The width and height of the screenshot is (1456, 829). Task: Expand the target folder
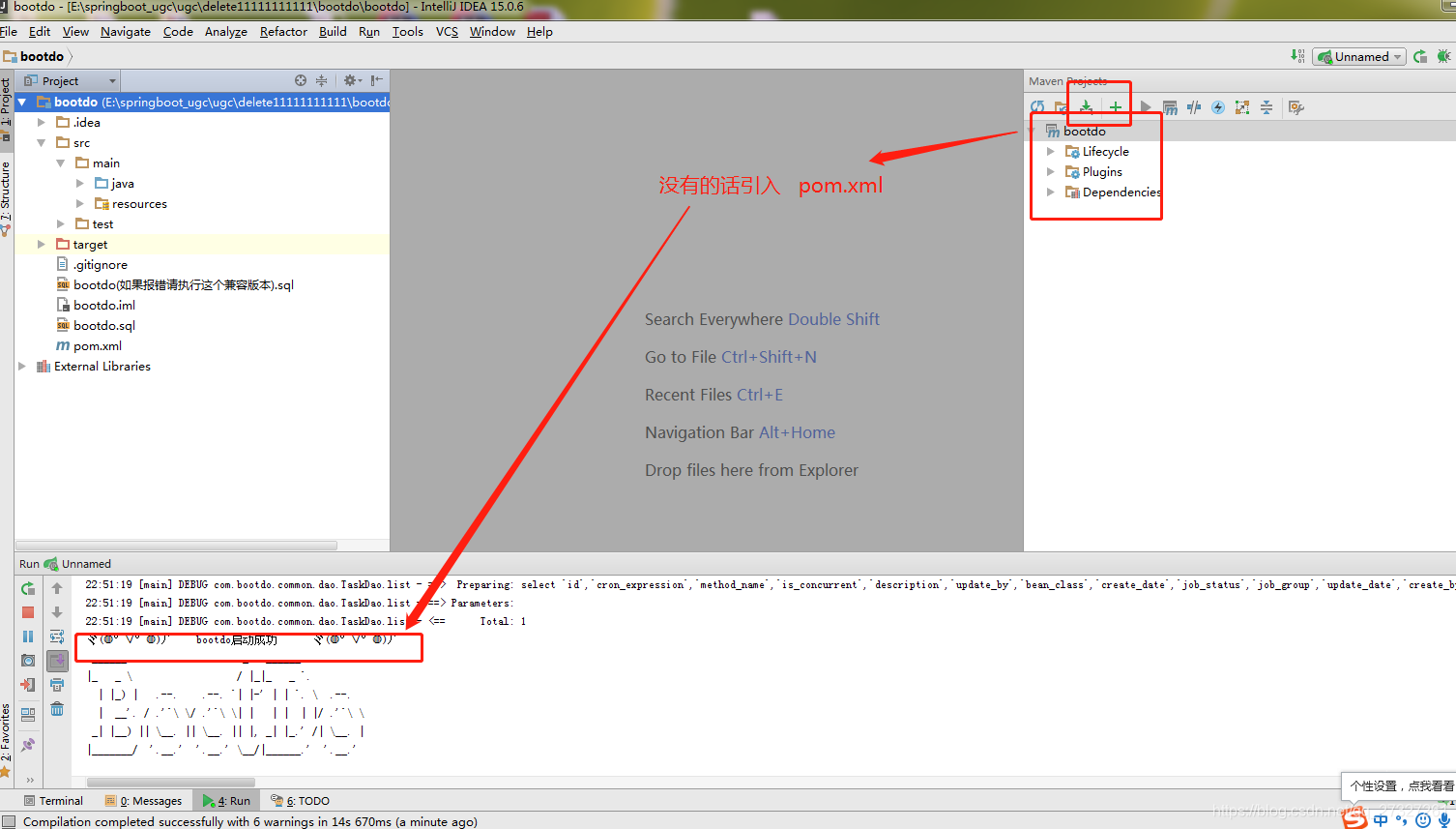click(x=42, y=244)
